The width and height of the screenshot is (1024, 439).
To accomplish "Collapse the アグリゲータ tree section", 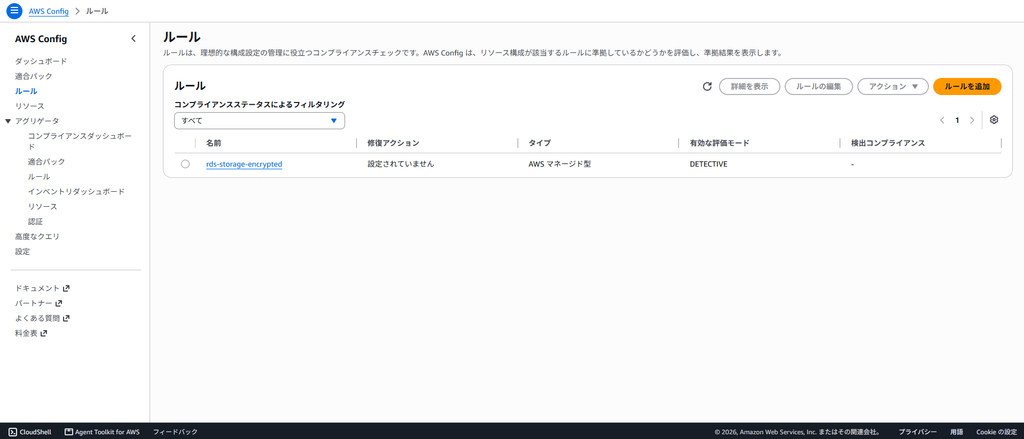I will (x=8, y=121).
